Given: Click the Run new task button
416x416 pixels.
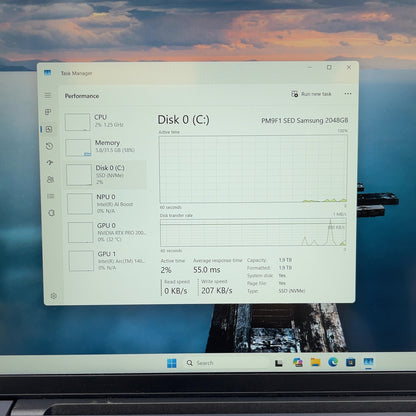Looking at the screenshot, I should pyautogui.click(x=311, y=94).
